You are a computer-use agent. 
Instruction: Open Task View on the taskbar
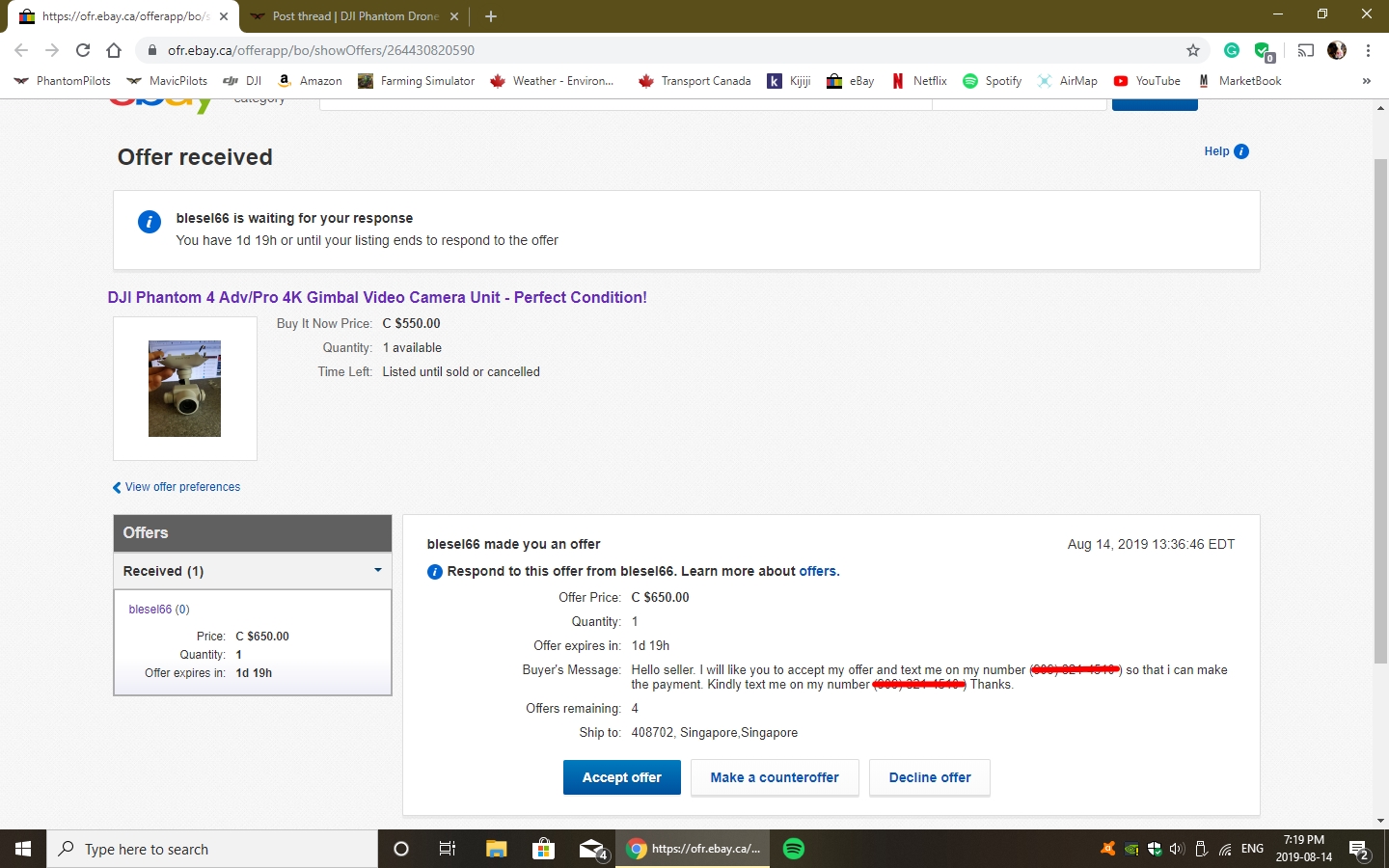click(448, 849)
